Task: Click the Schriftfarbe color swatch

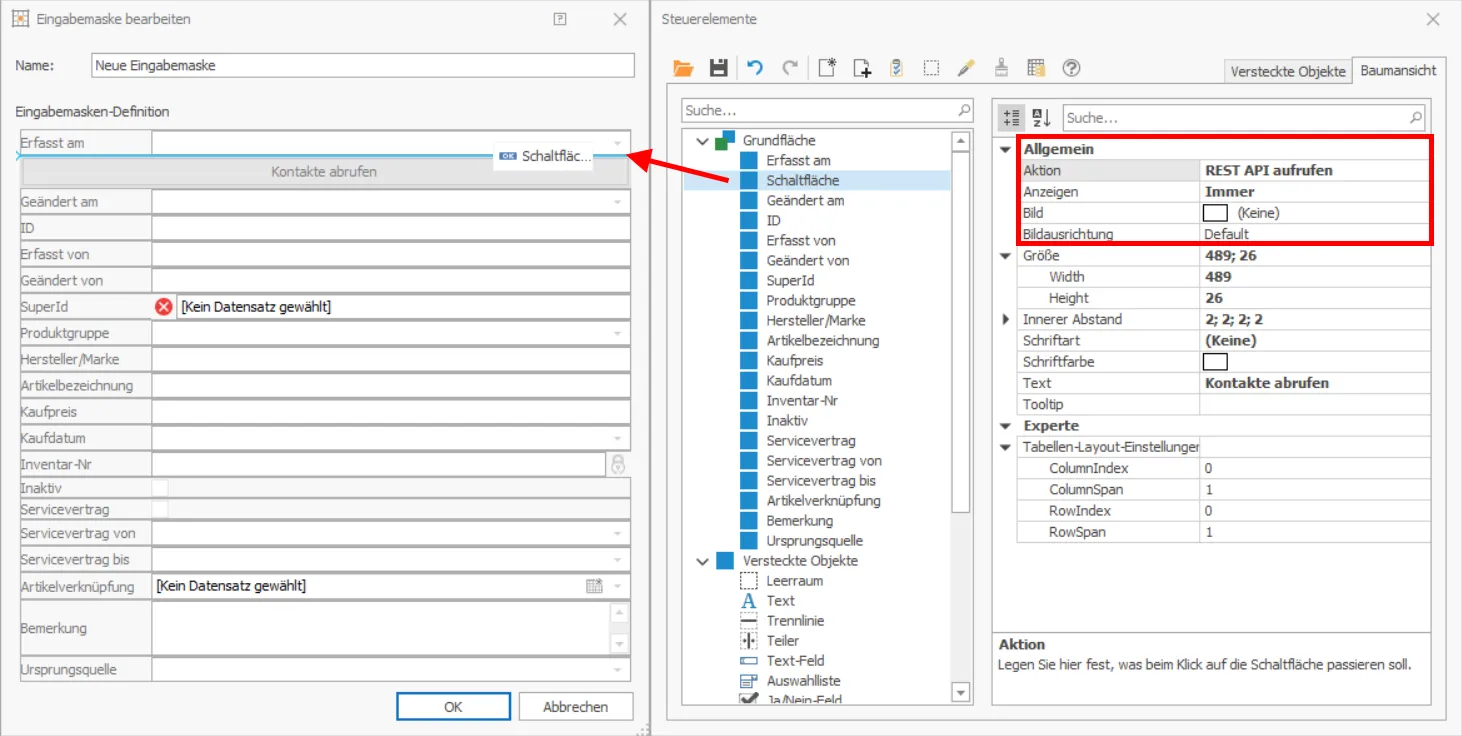Action: pyautogui.click(x=1215, y=362)
